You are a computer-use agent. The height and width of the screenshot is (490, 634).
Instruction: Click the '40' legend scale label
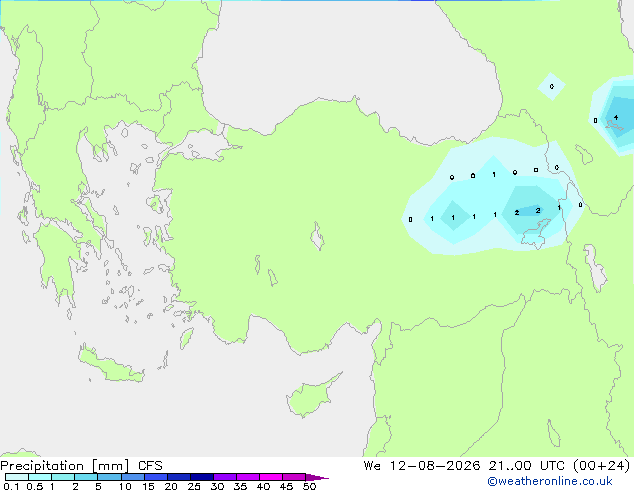click(x=263, y=486)
